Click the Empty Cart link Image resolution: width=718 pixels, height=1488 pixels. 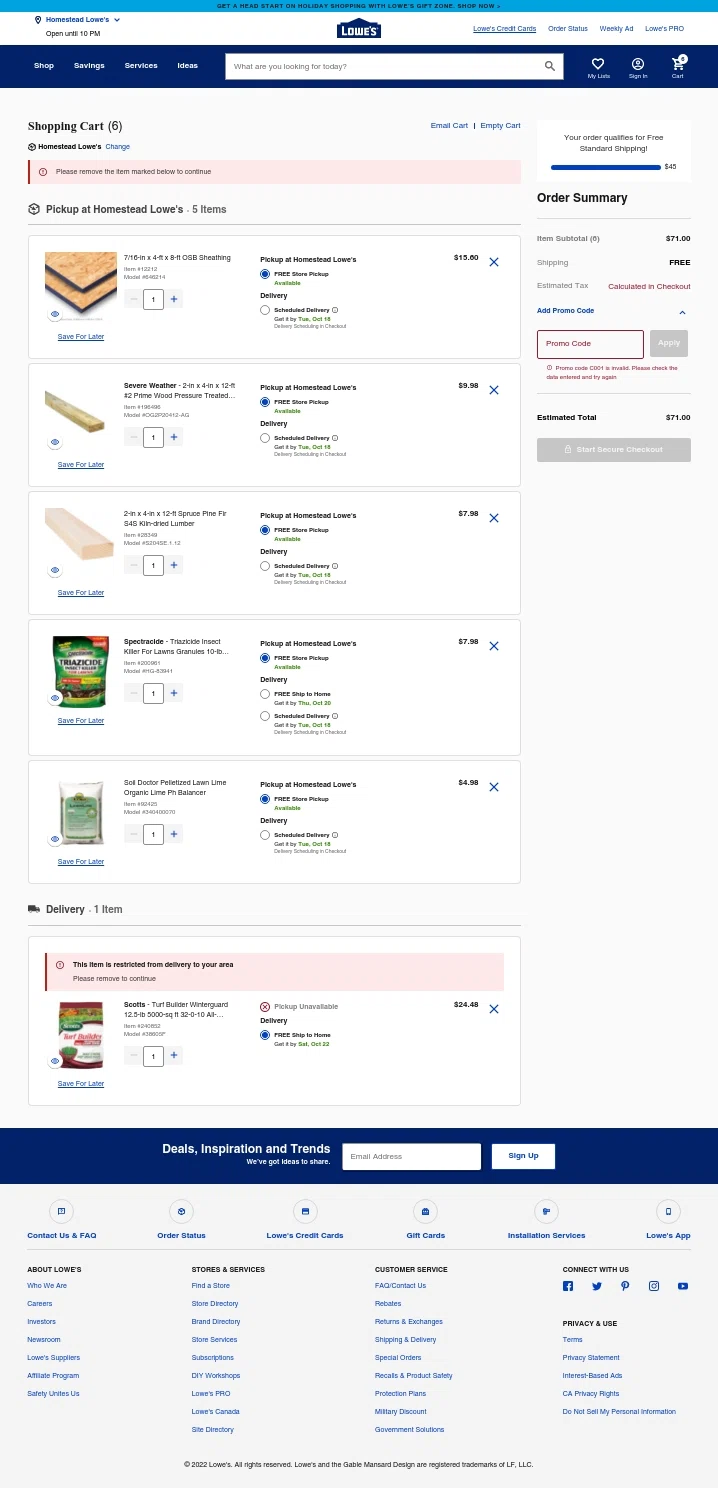point(500,126)
